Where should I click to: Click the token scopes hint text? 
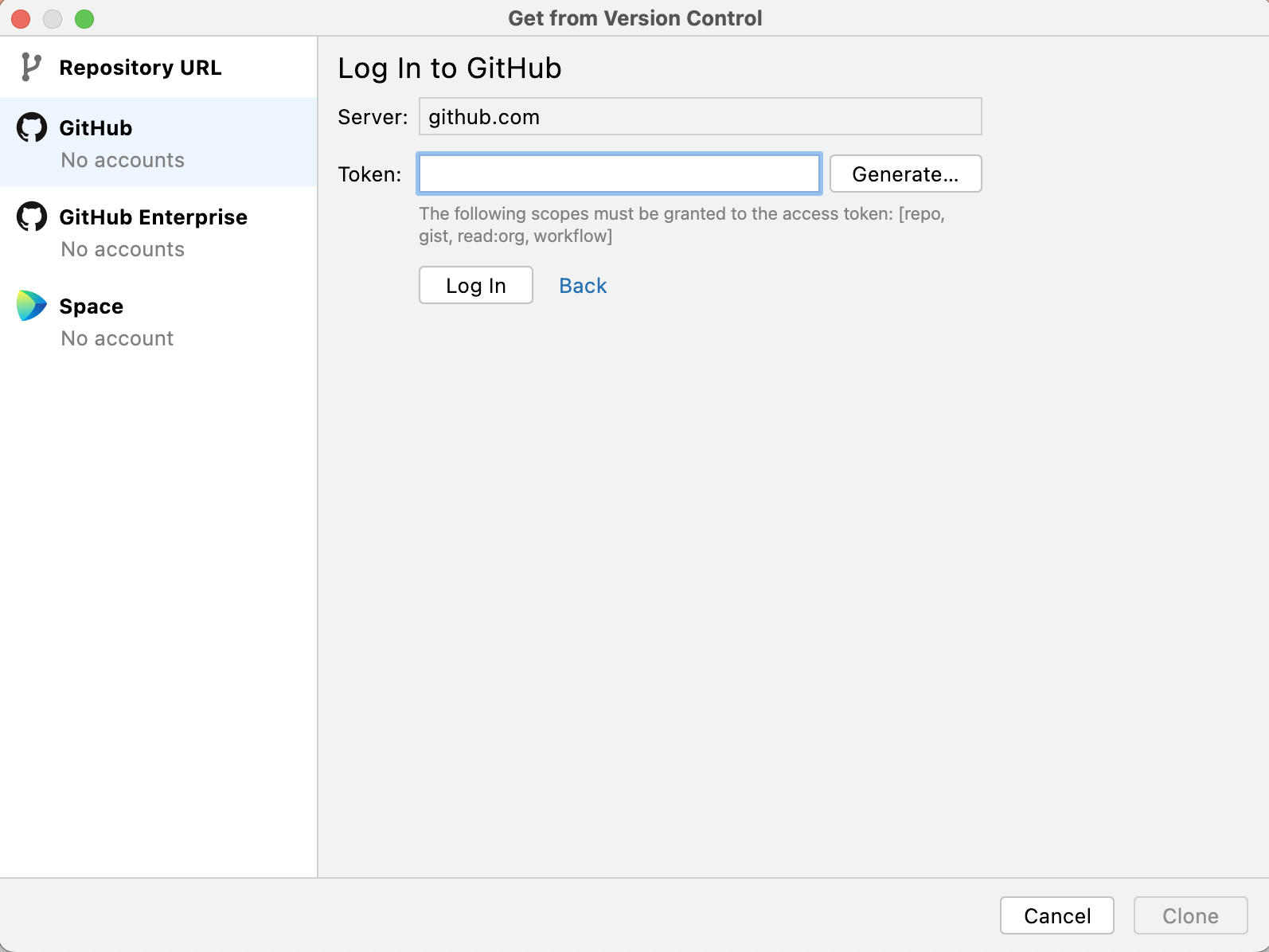click(681, 224)
